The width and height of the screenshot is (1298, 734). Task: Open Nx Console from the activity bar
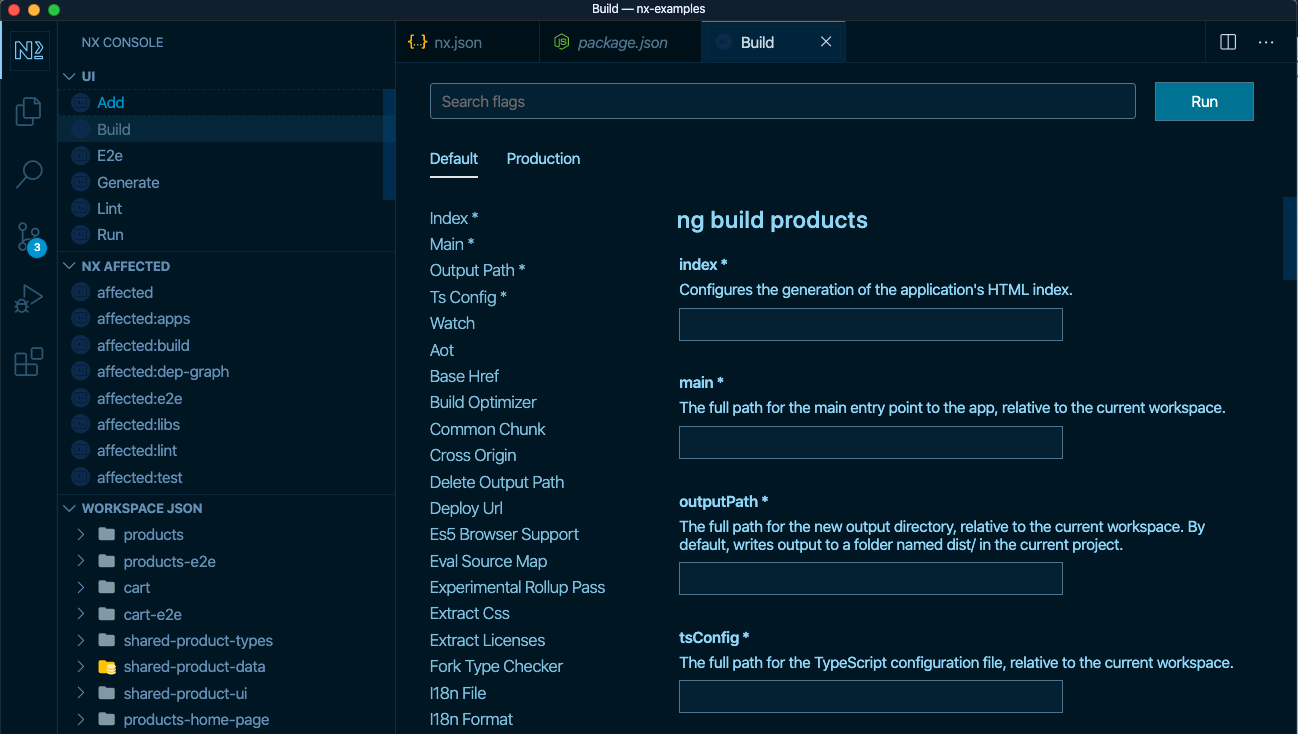[28, 50]
